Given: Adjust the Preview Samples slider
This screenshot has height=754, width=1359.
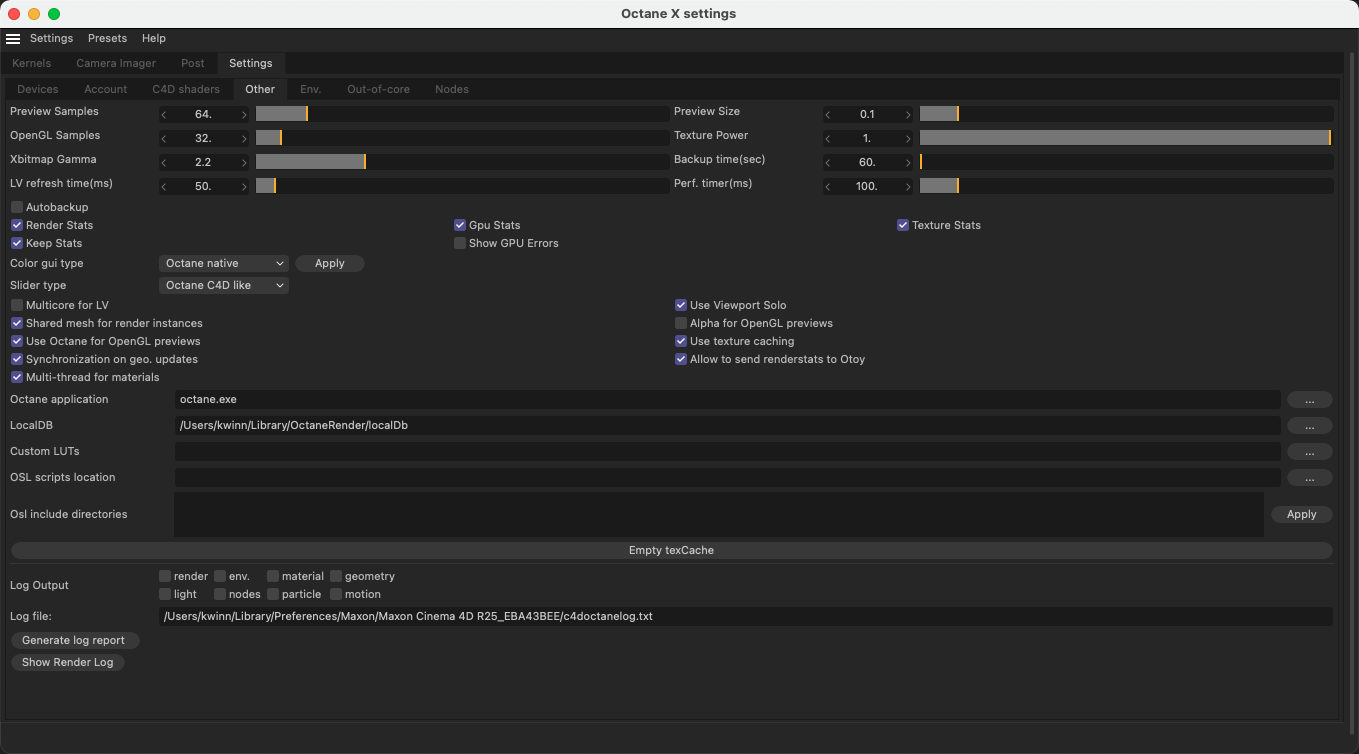Looking at the screenshot, I should [462, 115].
